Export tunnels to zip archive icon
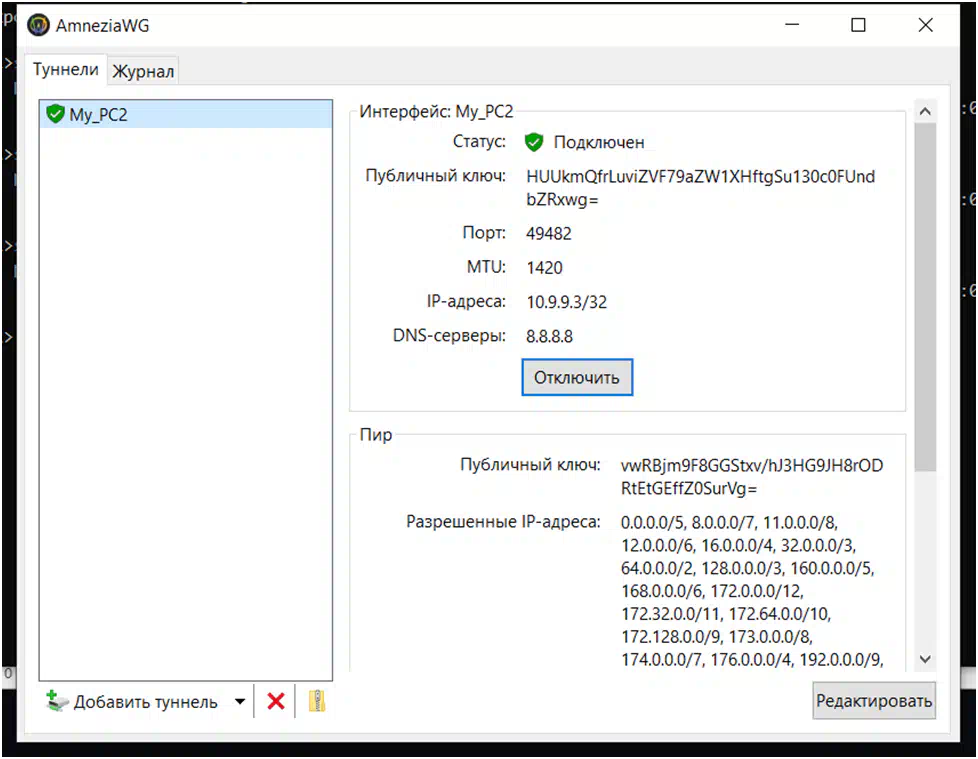This screenshot has width=978, height=759. point(317,702)
